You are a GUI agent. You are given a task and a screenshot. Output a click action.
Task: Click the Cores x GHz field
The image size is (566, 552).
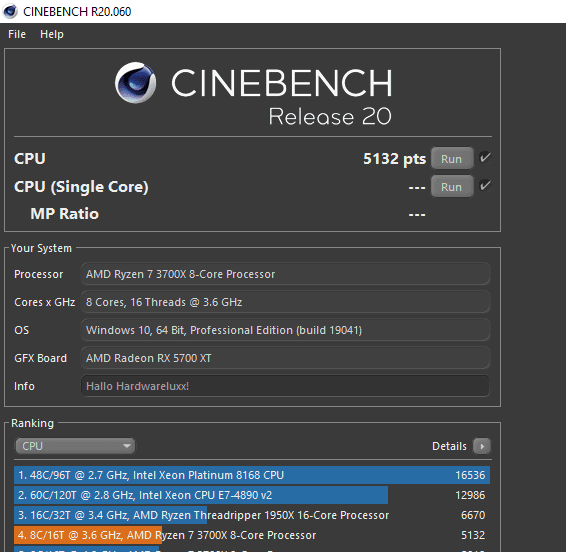pos(285,302)
